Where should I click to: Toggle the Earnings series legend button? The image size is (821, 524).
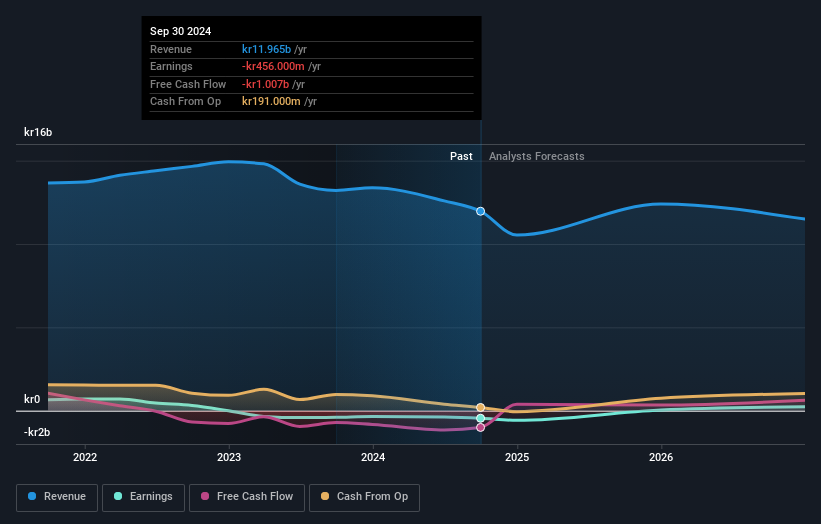143,497
